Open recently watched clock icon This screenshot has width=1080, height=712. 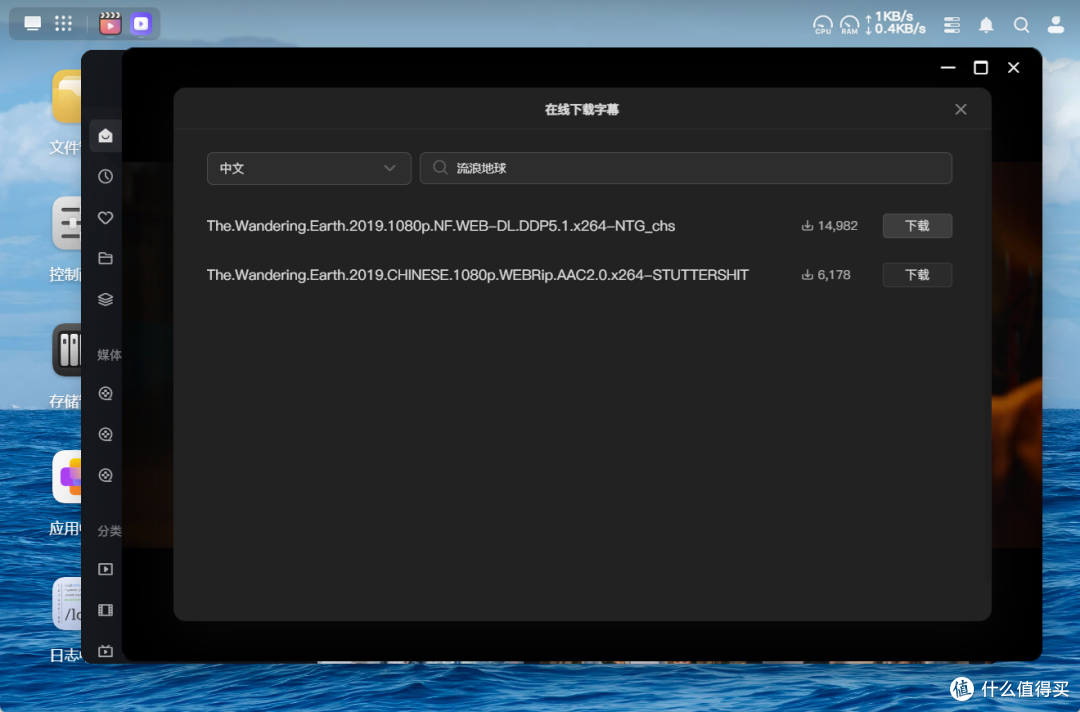click(x=105, y=176)
